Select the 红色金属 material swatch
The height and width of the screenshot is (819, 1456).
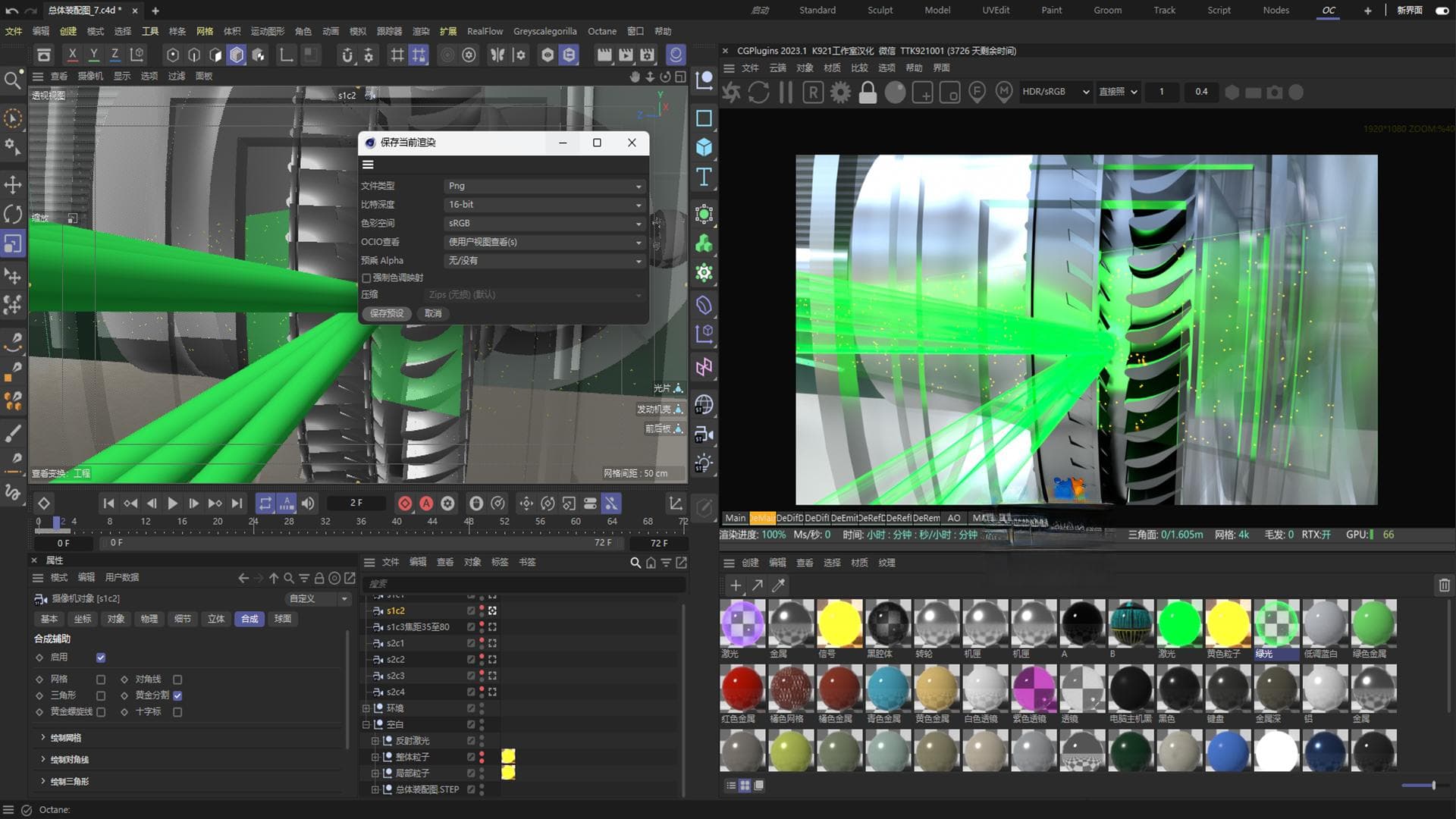[742, 688]
